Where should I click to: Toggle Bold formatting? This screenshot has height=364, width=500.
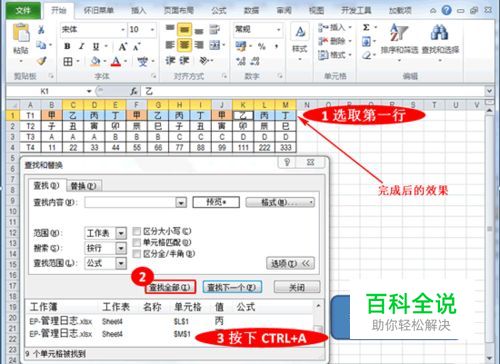point(67,46)
